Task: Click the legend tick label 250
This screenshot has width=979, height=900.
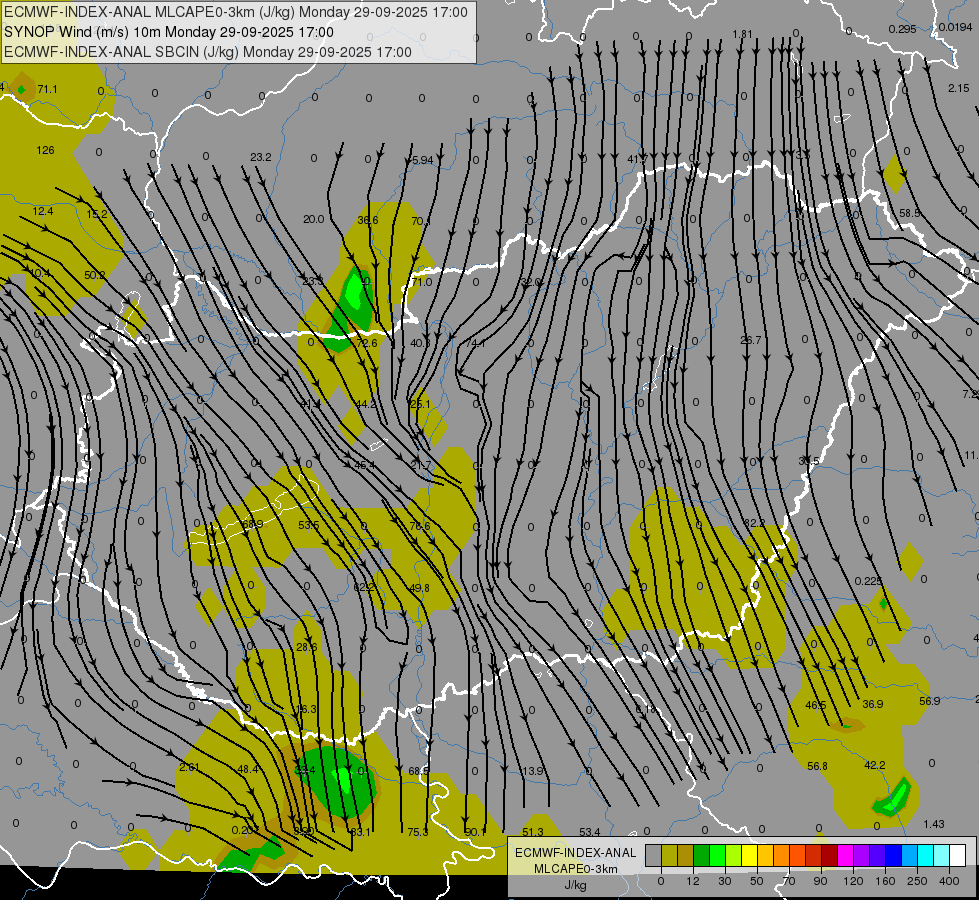Action: tap(917, 881)
